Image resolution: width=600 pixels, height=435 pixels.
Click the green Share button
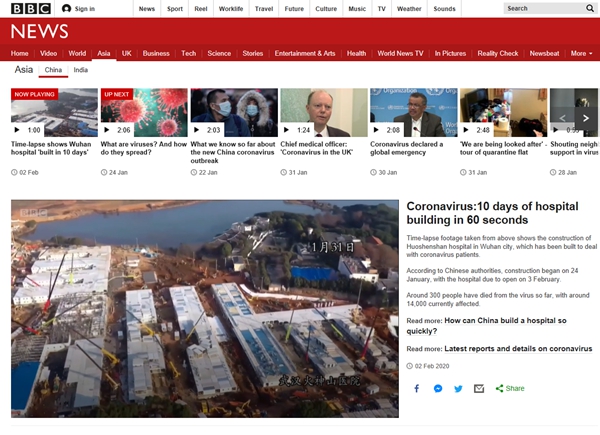509,388
